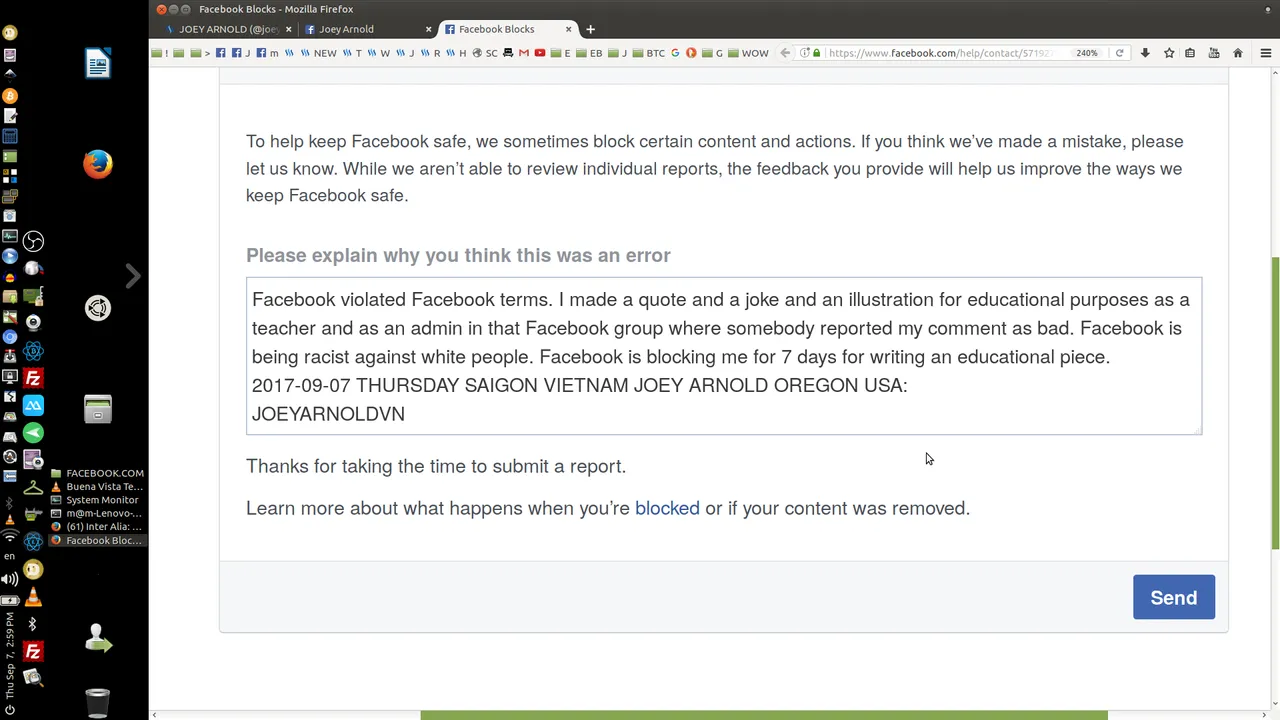This screenshot has height=720, width=1280.
Task: Open the Firefox hamburger menu
Action: [x=1266, y=53]
